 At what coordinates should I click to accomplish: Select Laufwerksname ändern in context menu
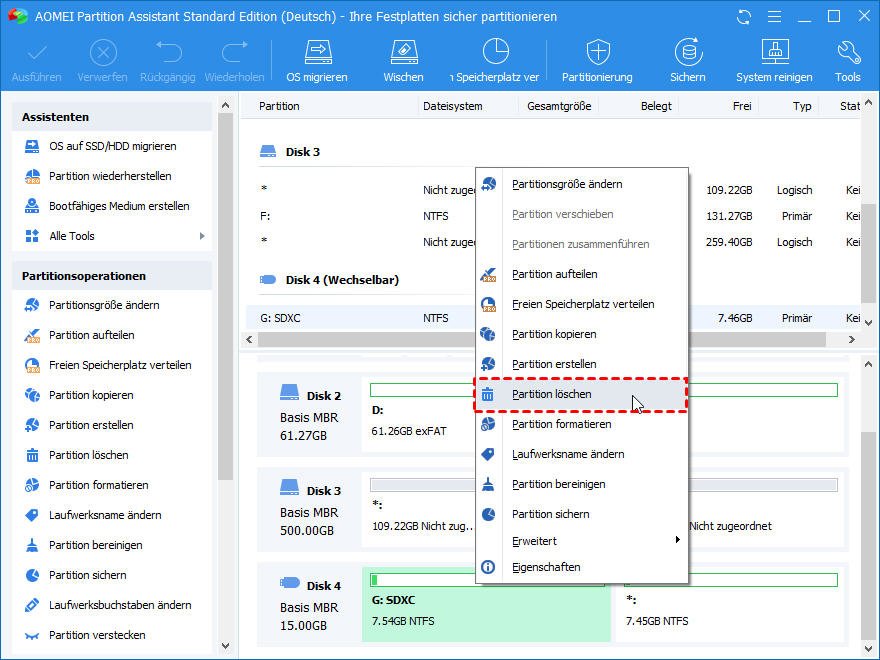click(581, 454)
